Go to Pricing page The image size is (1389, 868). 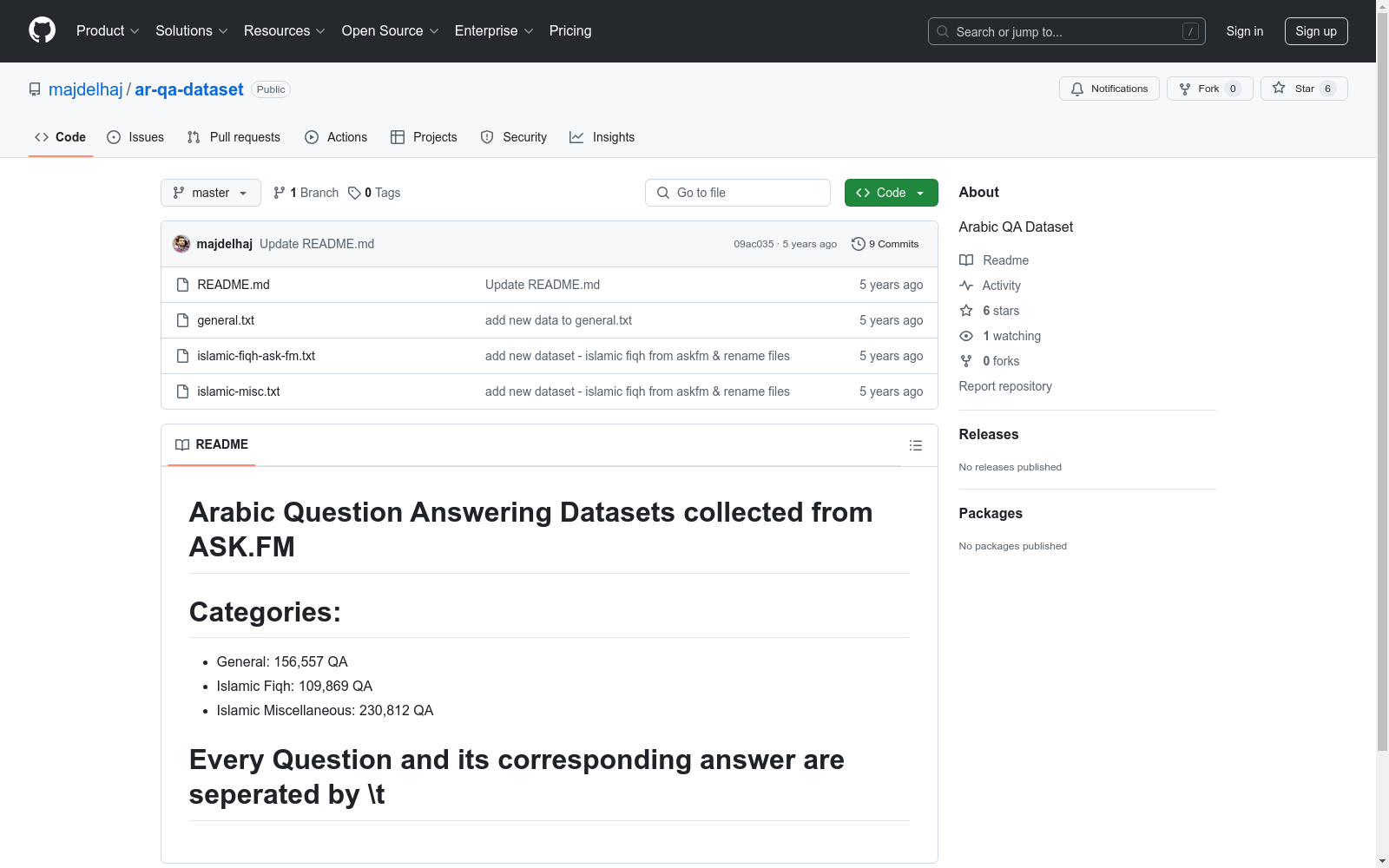(570, 31)
